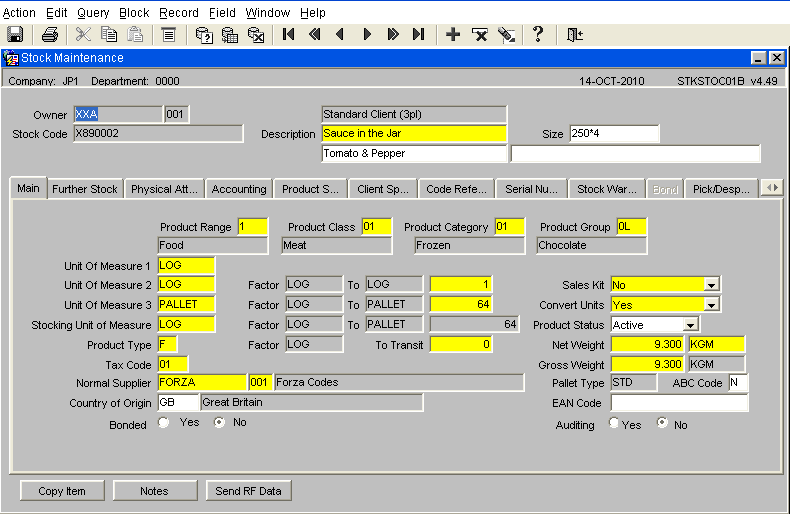This screenshot has width=790, height=514.
Task: Click the Owner field containing XXA
Action: tap(118, 114)
